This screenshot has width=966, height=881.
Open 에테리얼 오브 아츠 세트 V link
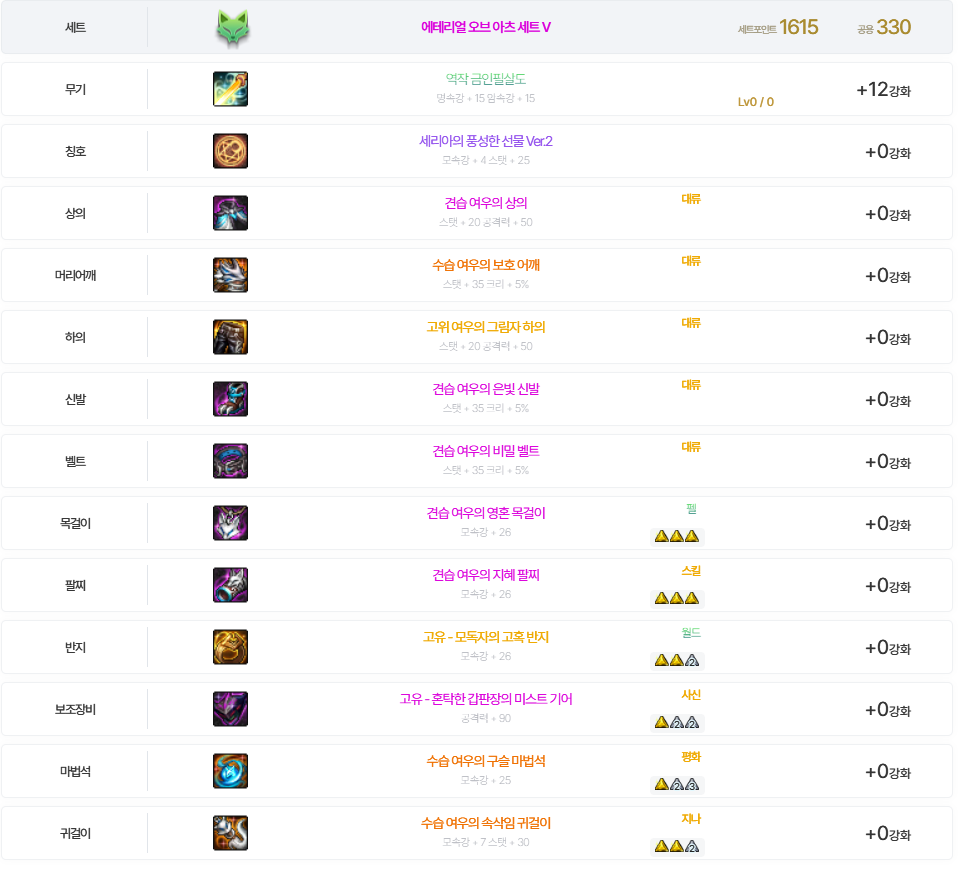coord(485,27)
